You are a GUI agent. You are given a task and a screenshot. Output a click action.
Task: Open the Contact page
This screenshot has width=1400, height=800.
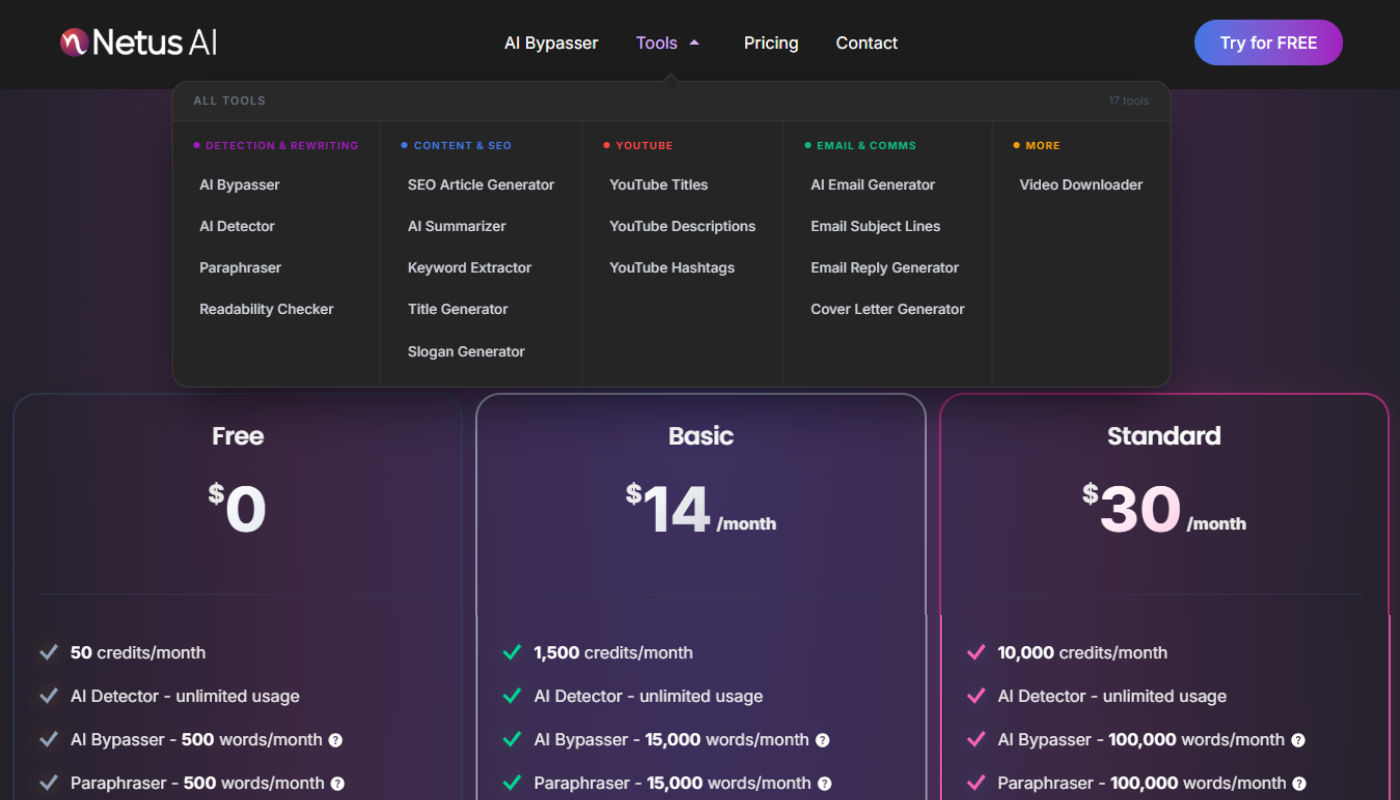[866, 43]
